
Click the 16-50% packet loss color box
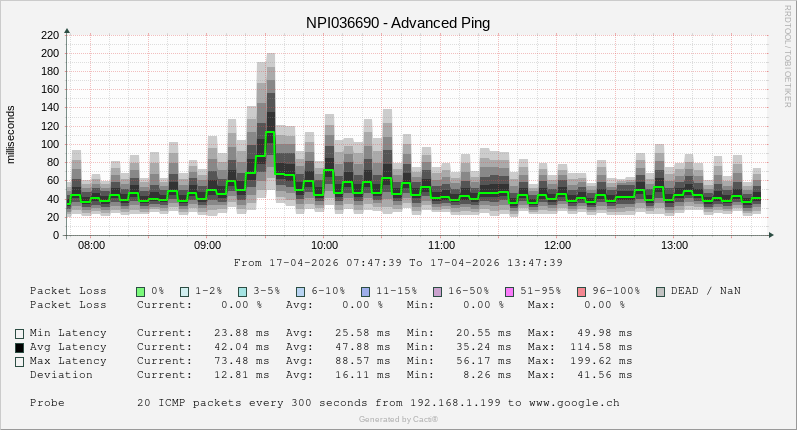437,291
